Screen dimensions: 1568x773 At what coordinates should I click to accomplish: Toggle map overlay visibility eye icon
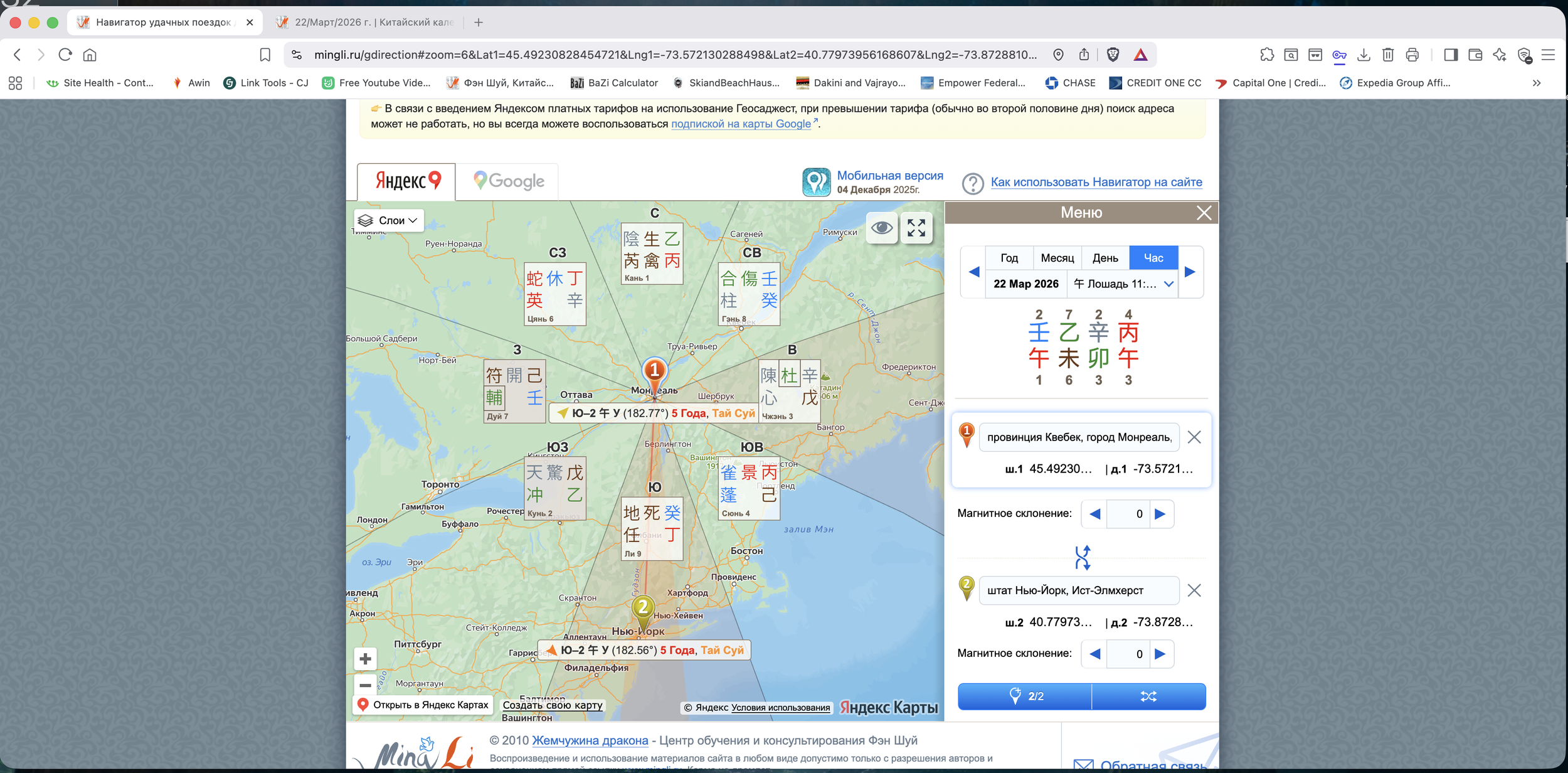[x=881, y=228]
